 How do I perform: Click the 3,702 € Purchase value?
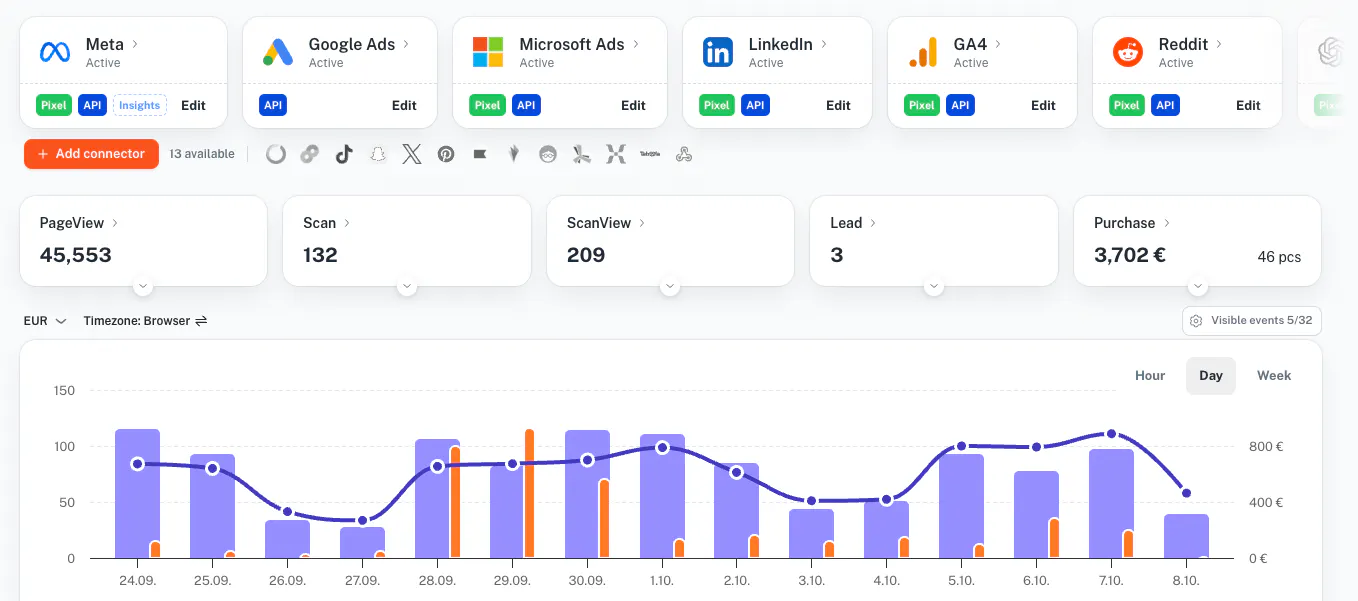click(1130, 255)
